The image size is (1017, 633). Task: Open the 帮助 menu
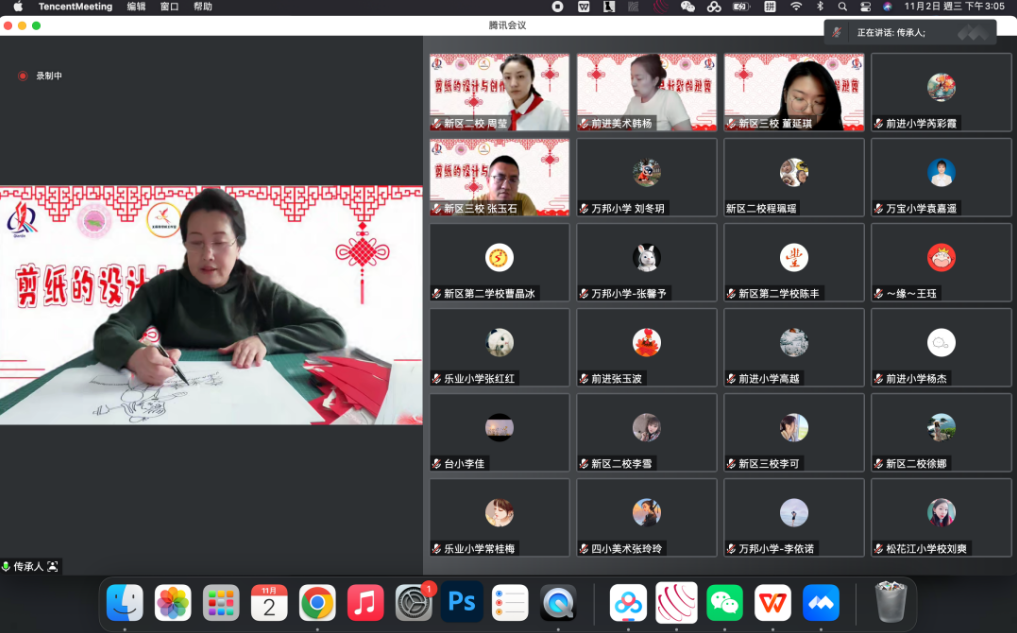tap(202, 7)
